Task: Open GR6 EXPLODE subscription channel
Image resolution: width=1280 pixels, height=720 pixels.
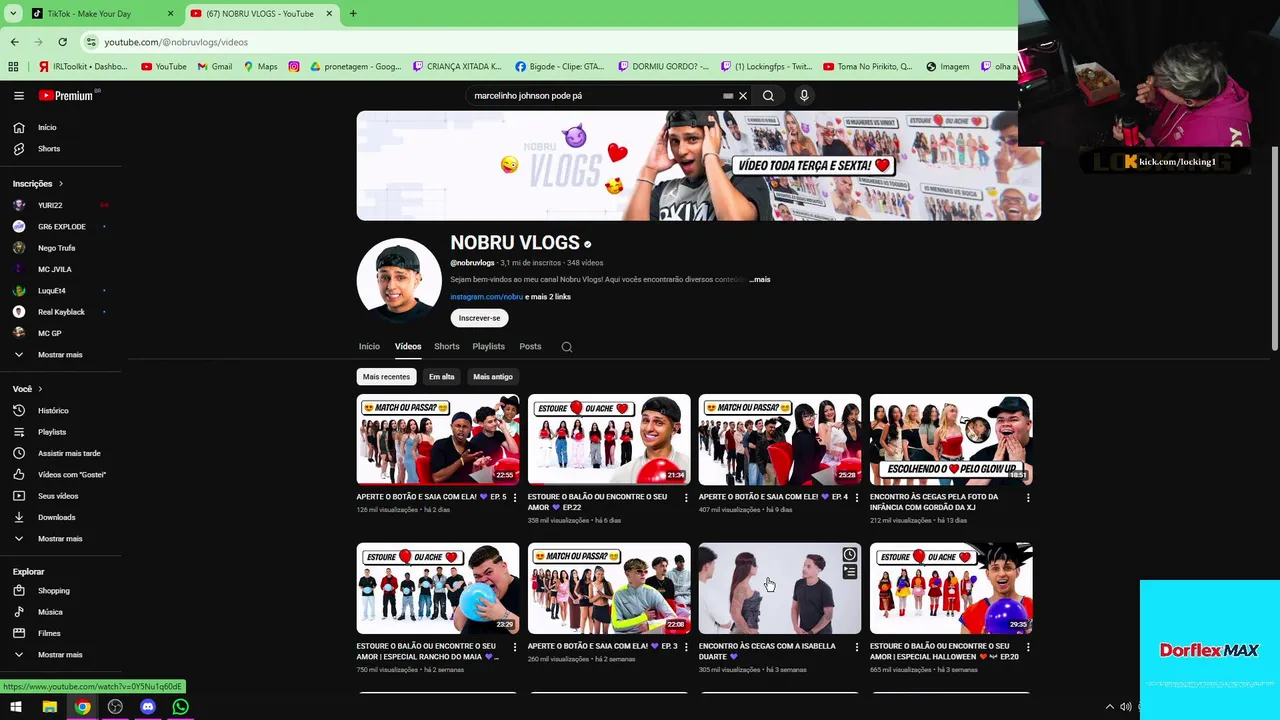Action: (x=61, y=227)
